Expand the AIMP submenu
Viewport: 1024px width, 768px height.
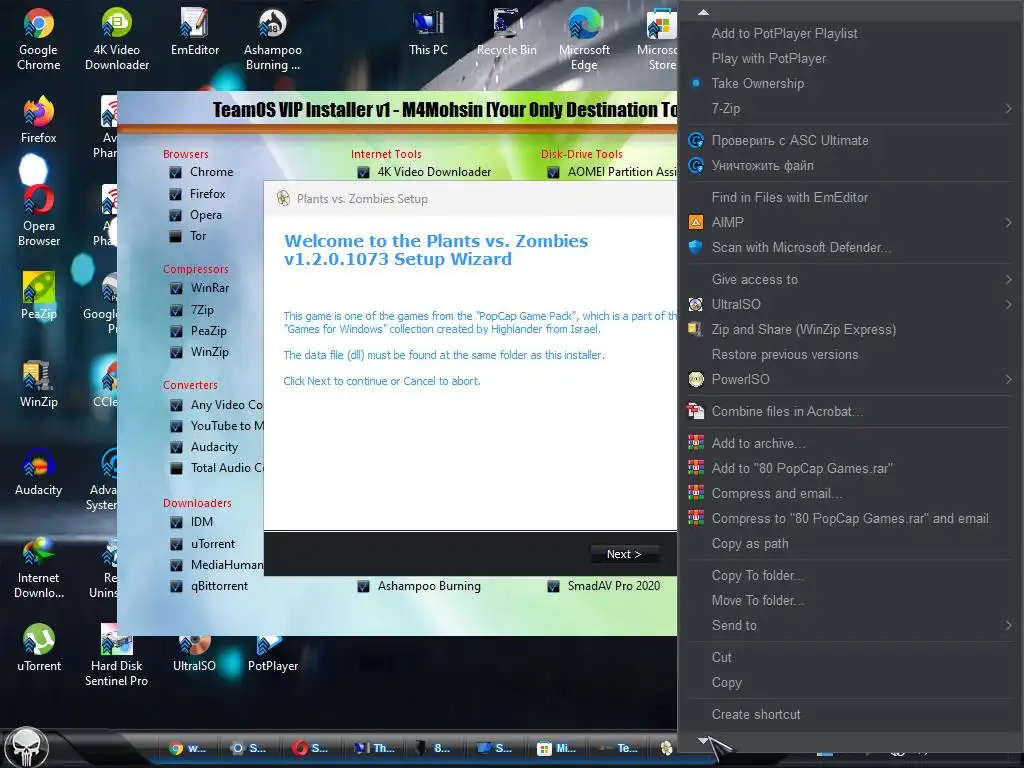[1008, 222]
